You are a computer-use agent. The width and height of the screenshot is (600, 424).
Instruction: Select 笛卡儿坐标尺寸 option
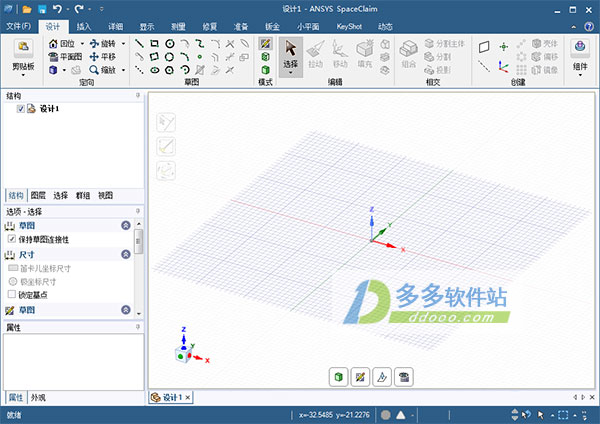click(39, 268)
